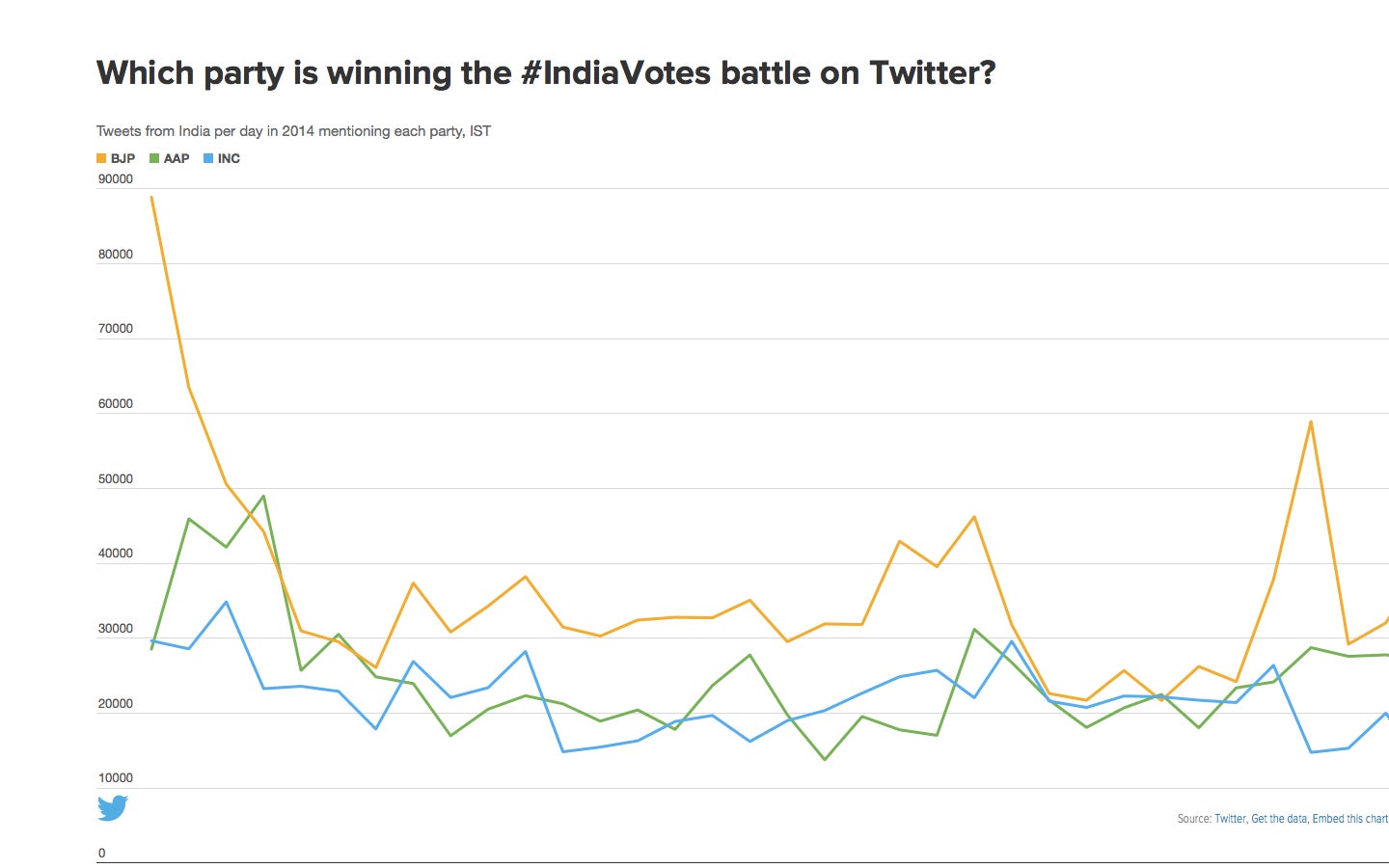Select the orange BJP legend swatch
Screen dimensions: 1389x868
coord(101,158)
